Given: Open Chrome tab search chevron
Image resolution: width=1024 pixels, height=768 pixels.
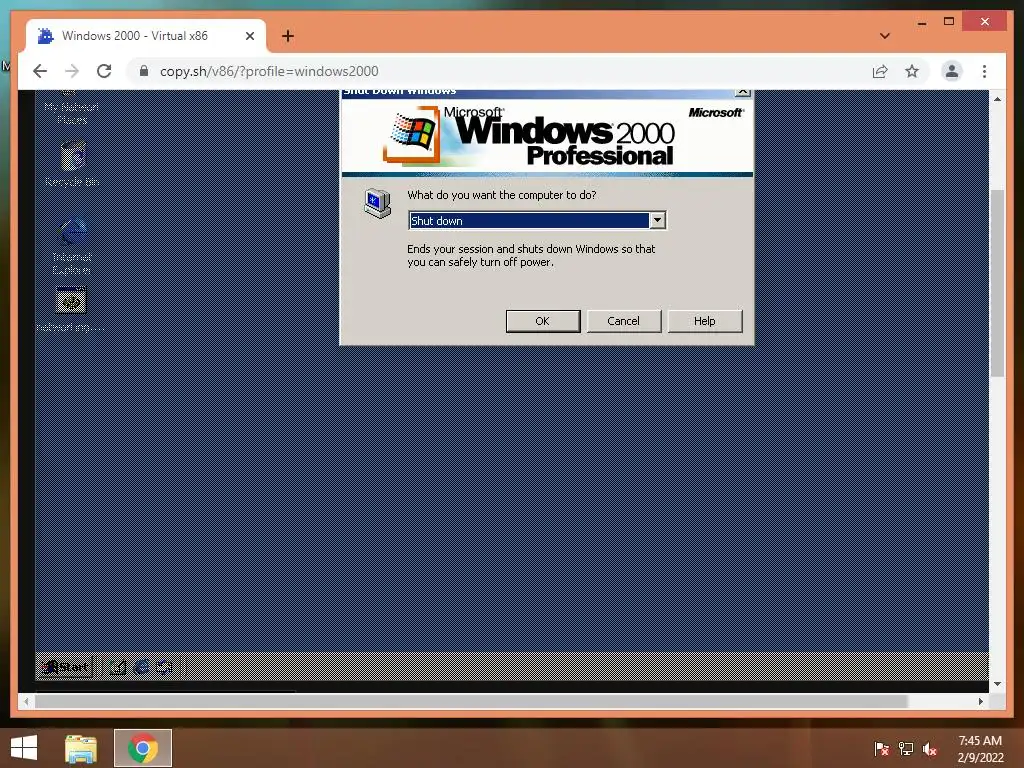Looking at the screenshot, I should coord(885,36).
